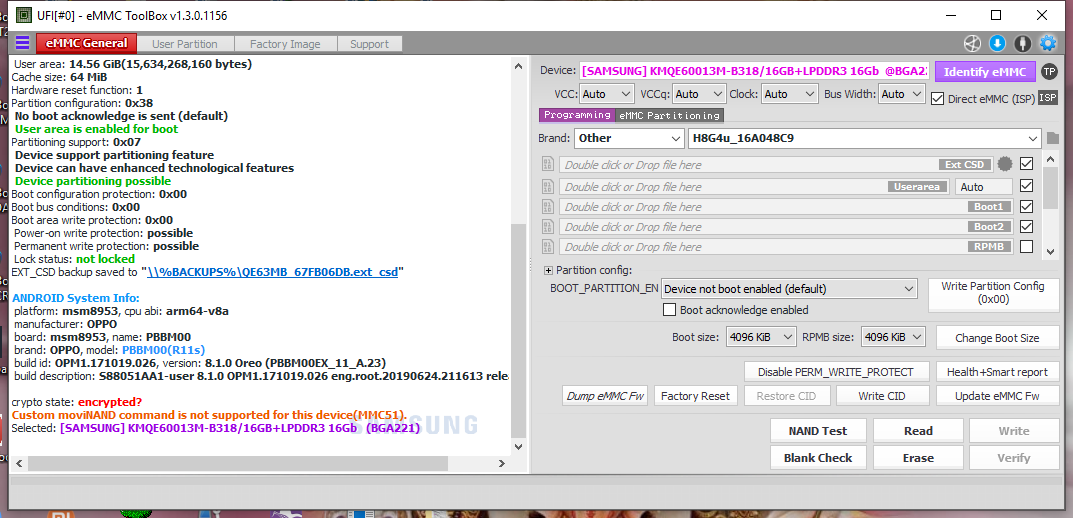Click the file list scrollbar up arrow
The height and width of the screenshot is (518, 1073).
(1051, 159)
